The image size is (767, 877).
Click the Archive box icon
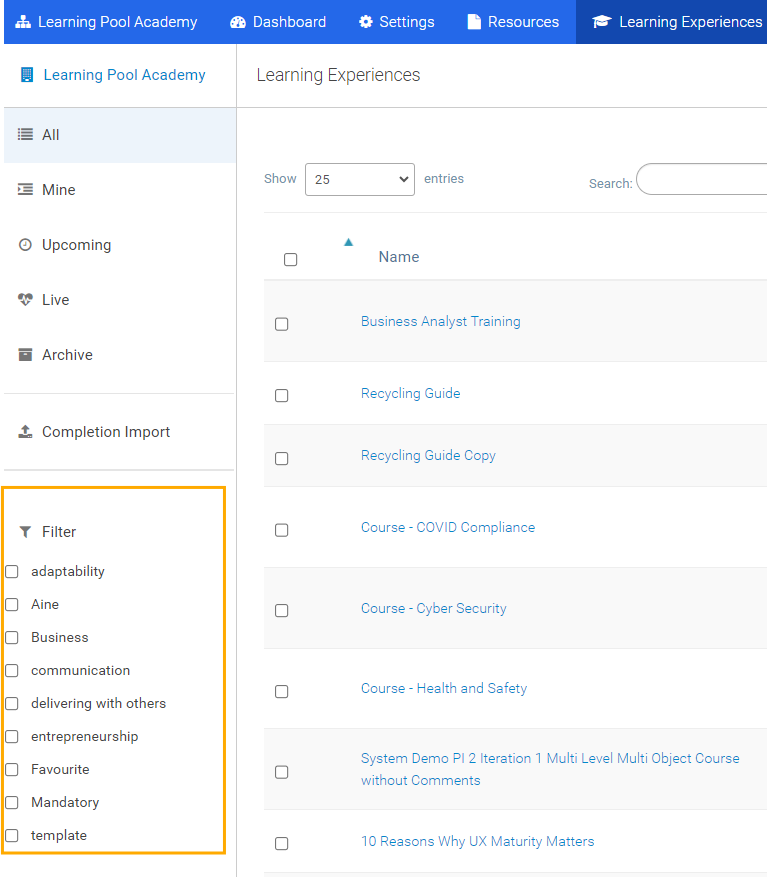(x=26, y=355)
